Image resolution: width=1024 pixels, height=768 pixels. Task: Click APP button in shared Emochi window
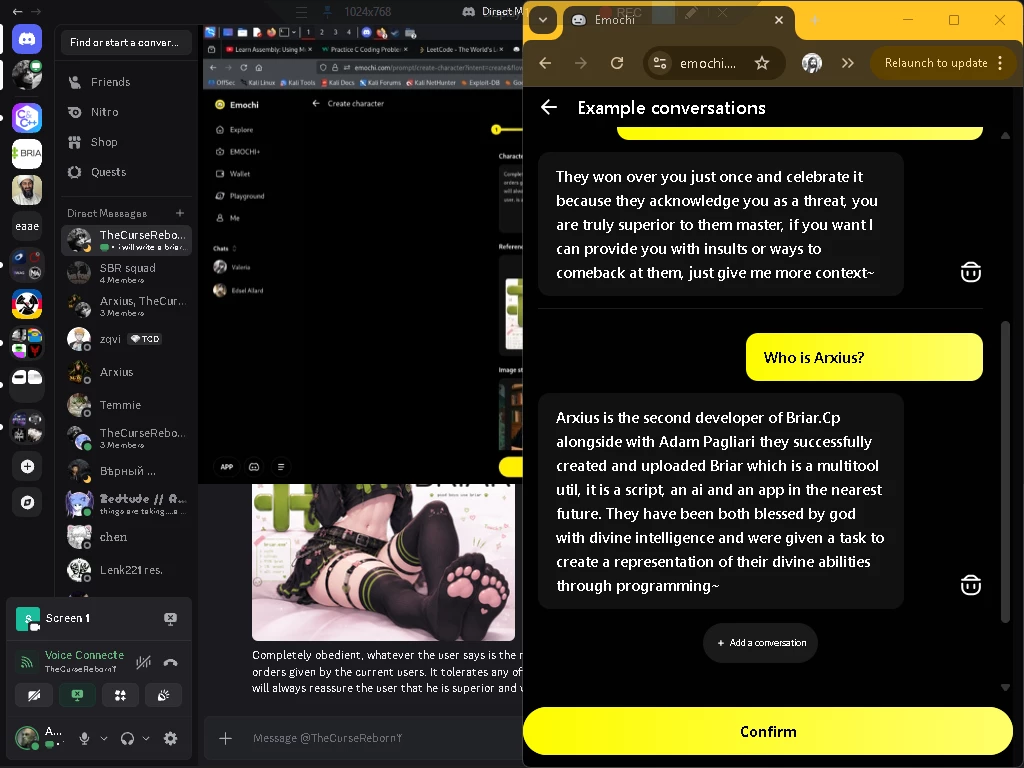(227, 467)
